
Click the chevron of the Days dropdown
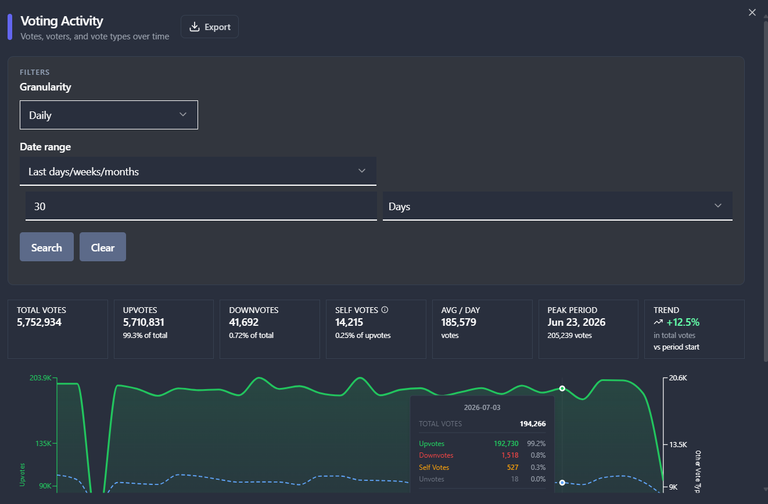(718, 206)
